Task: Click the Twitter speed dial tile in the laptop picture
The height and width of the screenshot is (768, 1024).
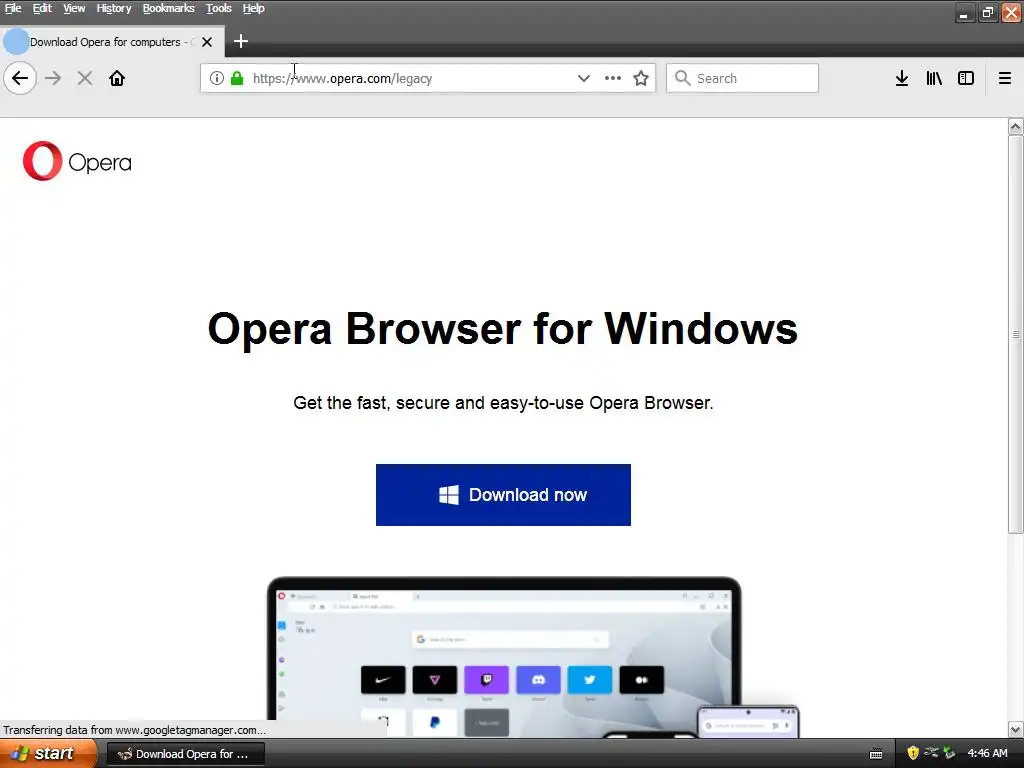Action: pos(590,680)
